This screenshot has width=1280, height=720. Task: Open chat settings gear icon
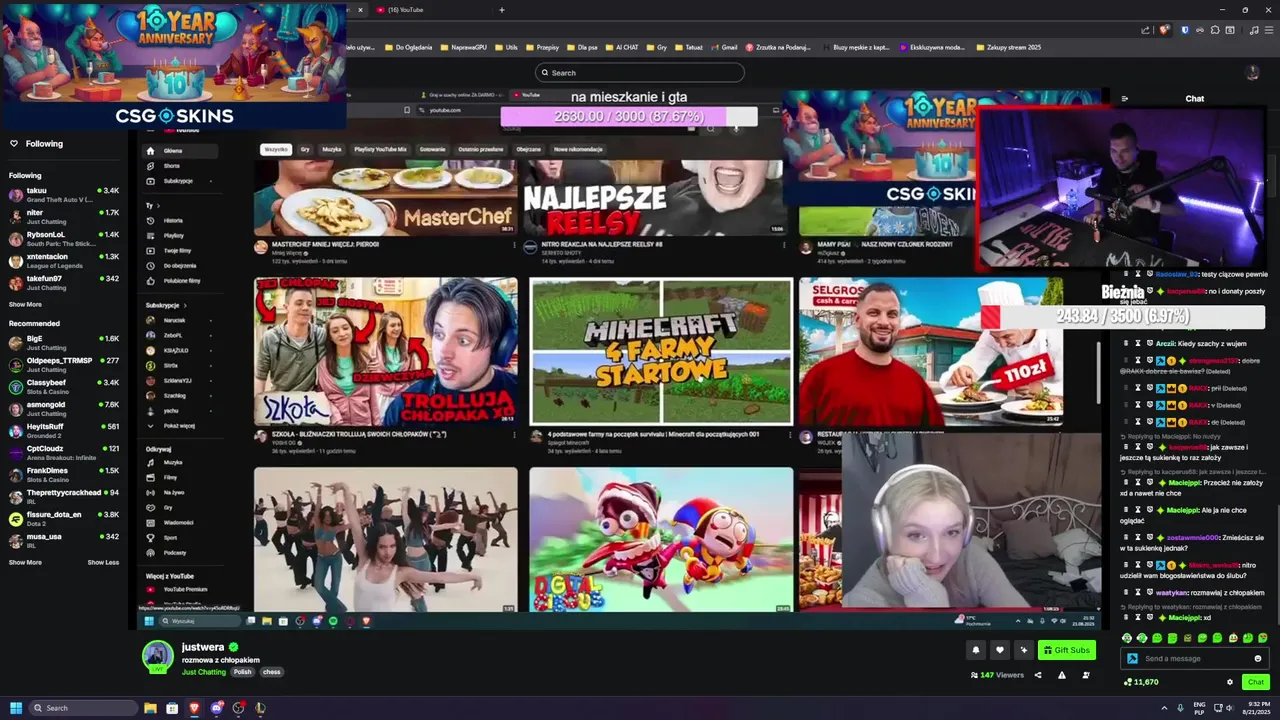[x=1230, y=682]
